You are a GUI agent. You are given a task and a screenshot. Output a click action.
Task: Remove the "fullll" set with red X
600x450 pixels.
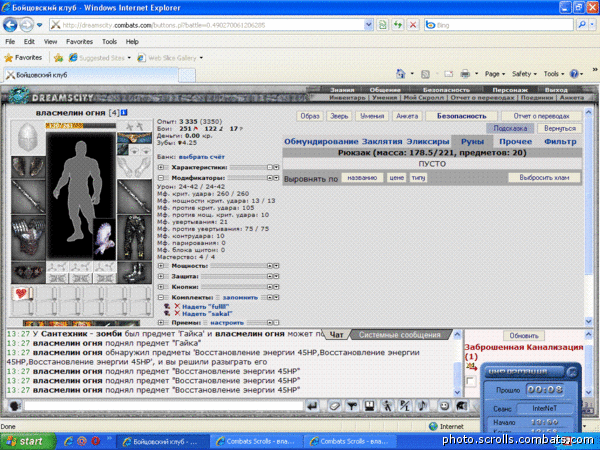177,306
